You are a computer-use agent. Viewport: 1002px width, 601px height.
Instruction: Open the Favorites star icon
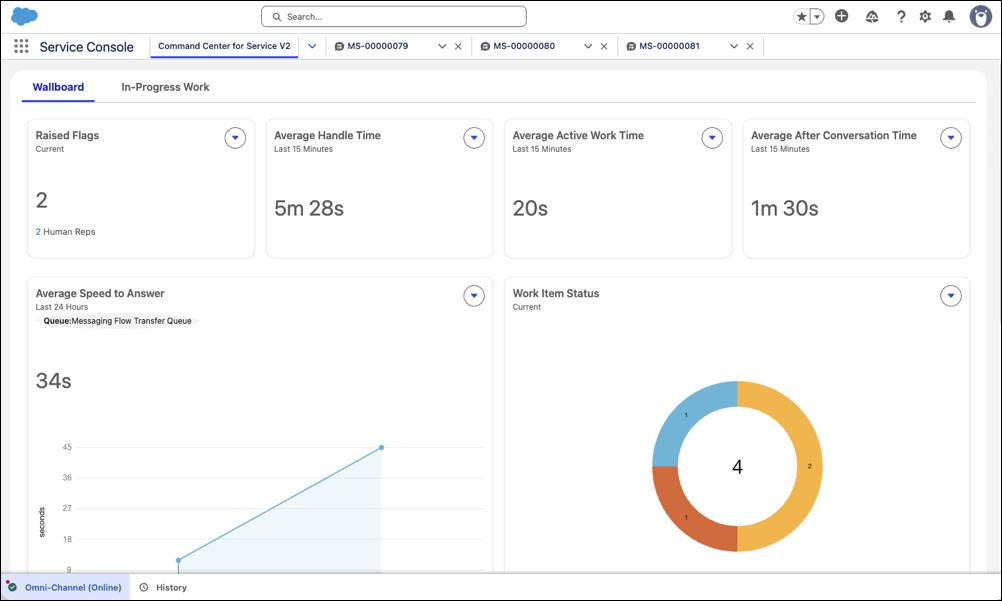[x=801, y=17]
